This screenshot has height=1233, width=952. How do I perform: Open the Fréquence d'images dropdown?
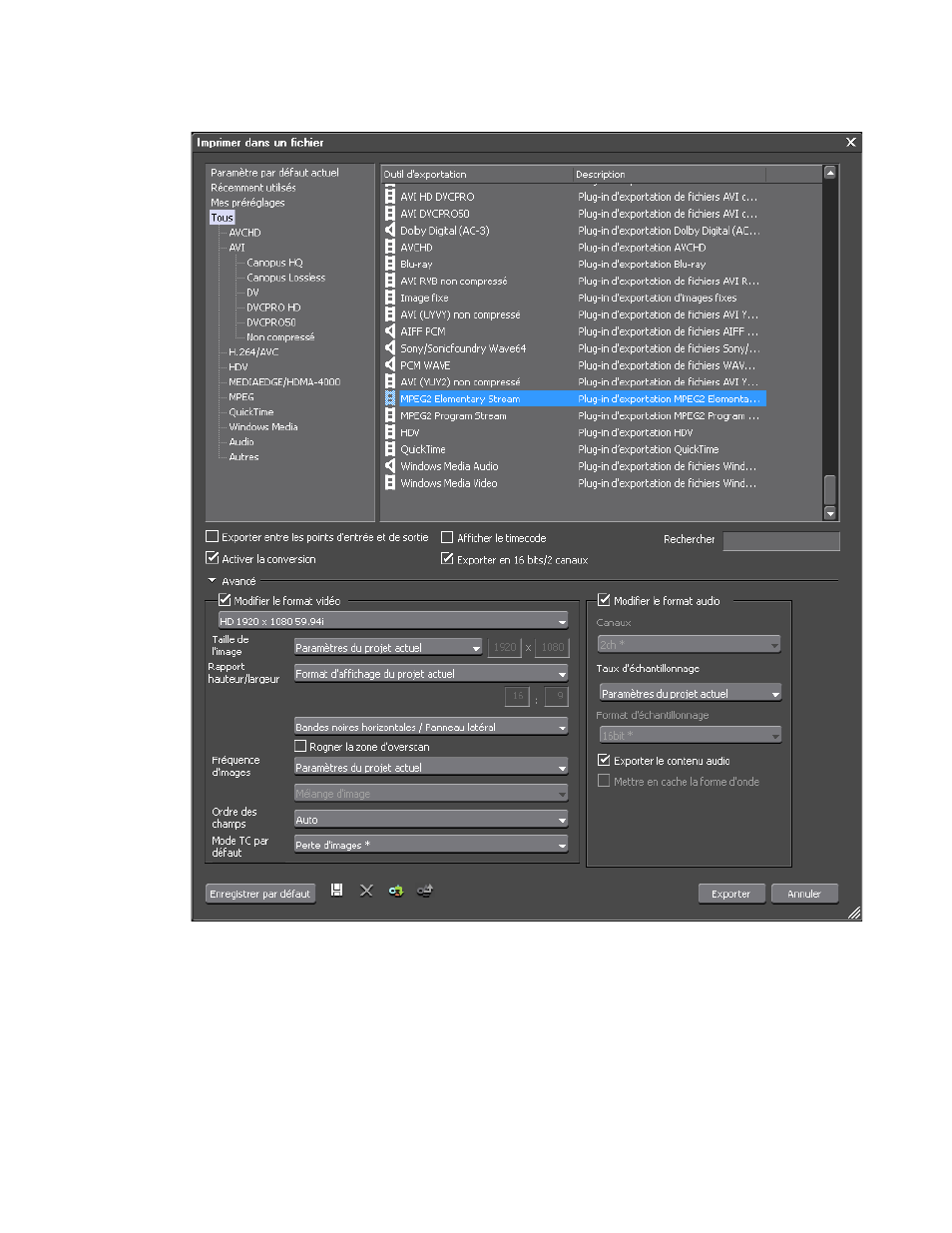(x=431, y=768)
